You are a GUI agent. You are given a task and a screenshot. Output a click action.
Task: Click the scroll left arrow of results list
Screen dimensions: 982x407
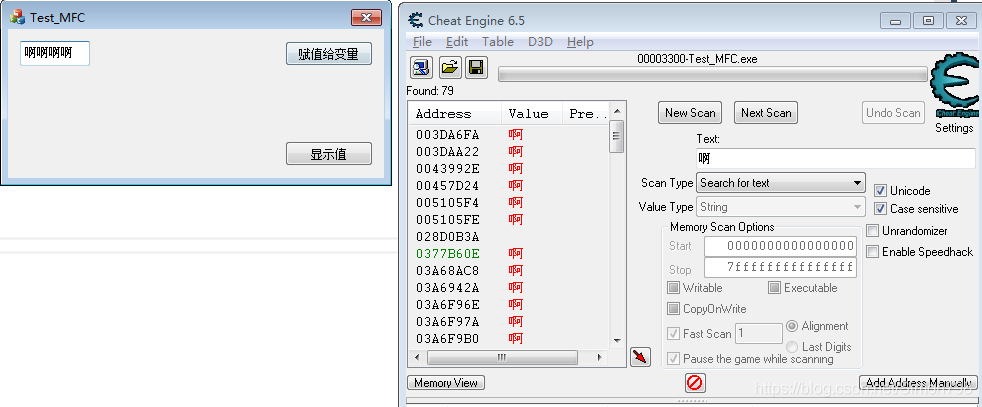(416, 358)
